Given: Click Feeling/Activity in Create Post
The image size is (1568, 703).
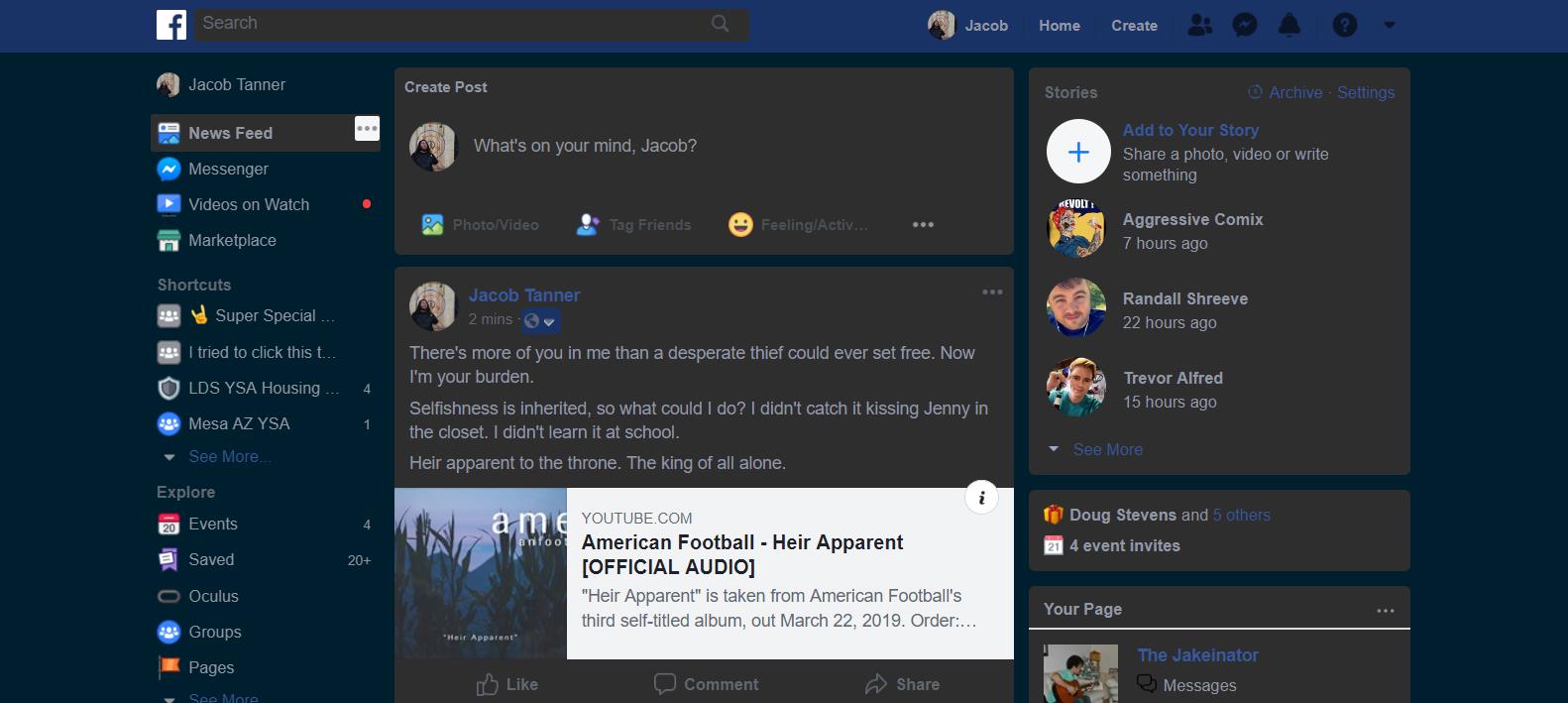Looking at the screenshot, I should coord(798,225).
